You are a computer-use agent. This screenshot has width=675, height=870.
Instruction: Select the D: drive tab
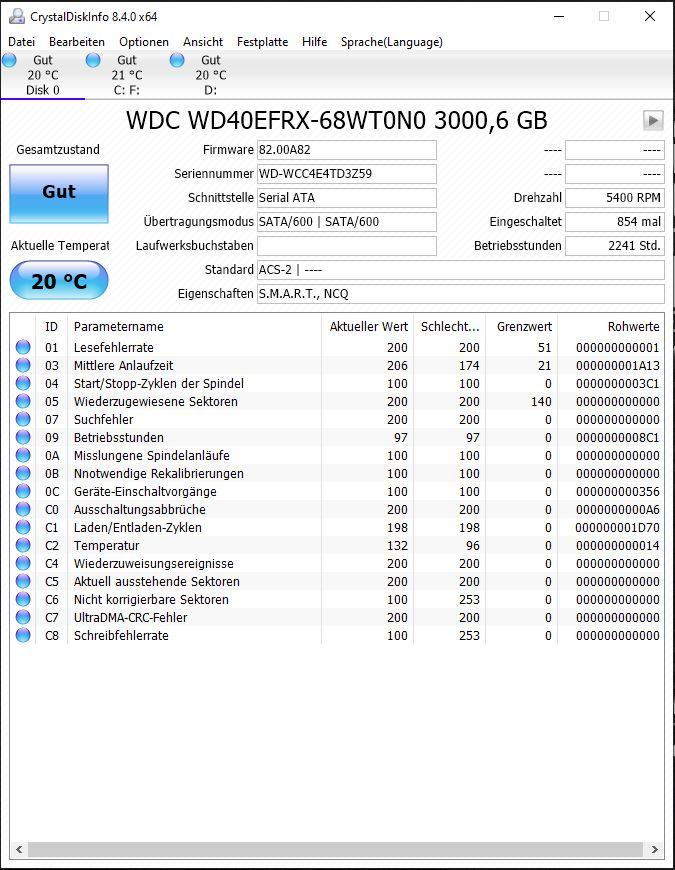click(211, 75)
